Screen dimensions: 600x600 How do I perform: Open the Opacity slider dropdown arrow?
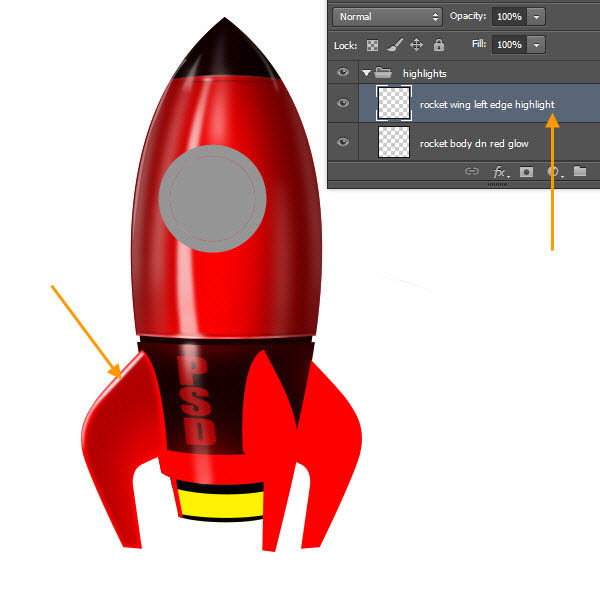[x=537, y=17]
